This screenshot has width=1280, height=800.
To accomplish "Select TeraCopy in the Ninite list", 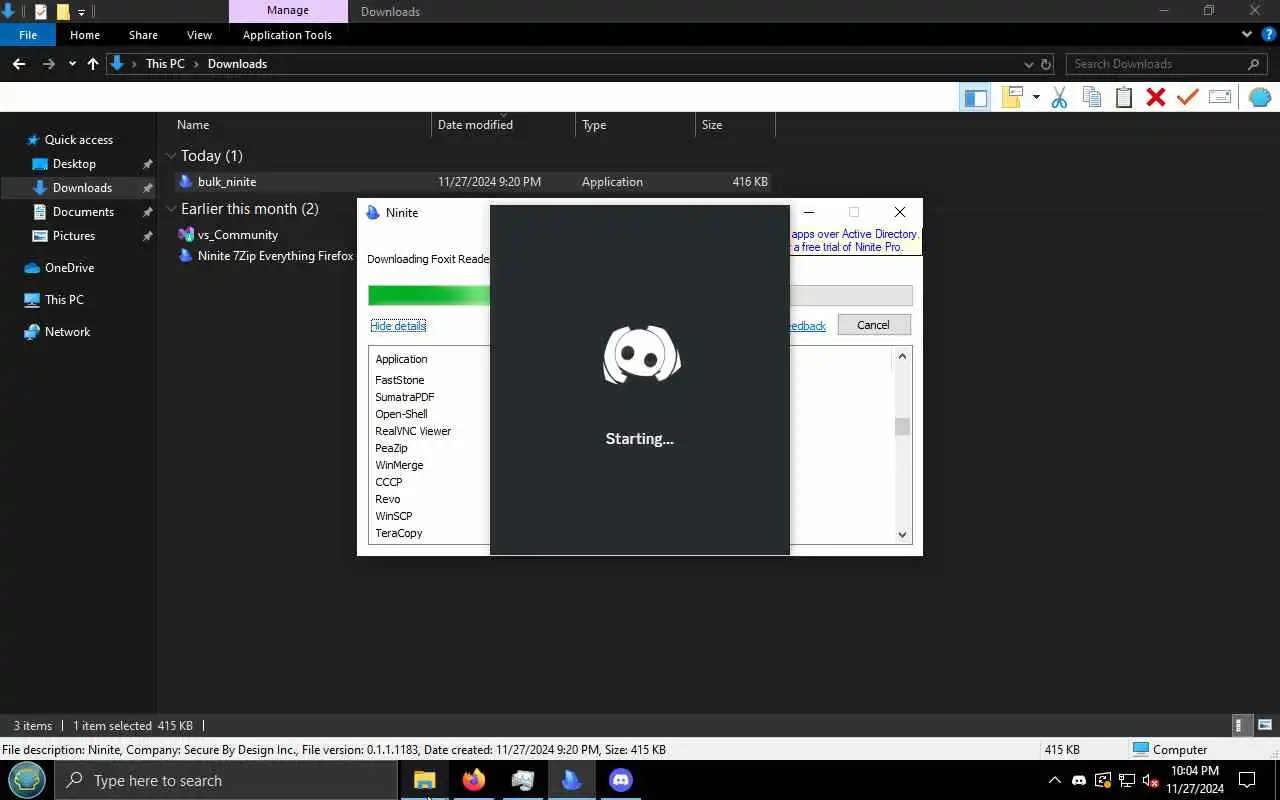I will coord(399,533).
